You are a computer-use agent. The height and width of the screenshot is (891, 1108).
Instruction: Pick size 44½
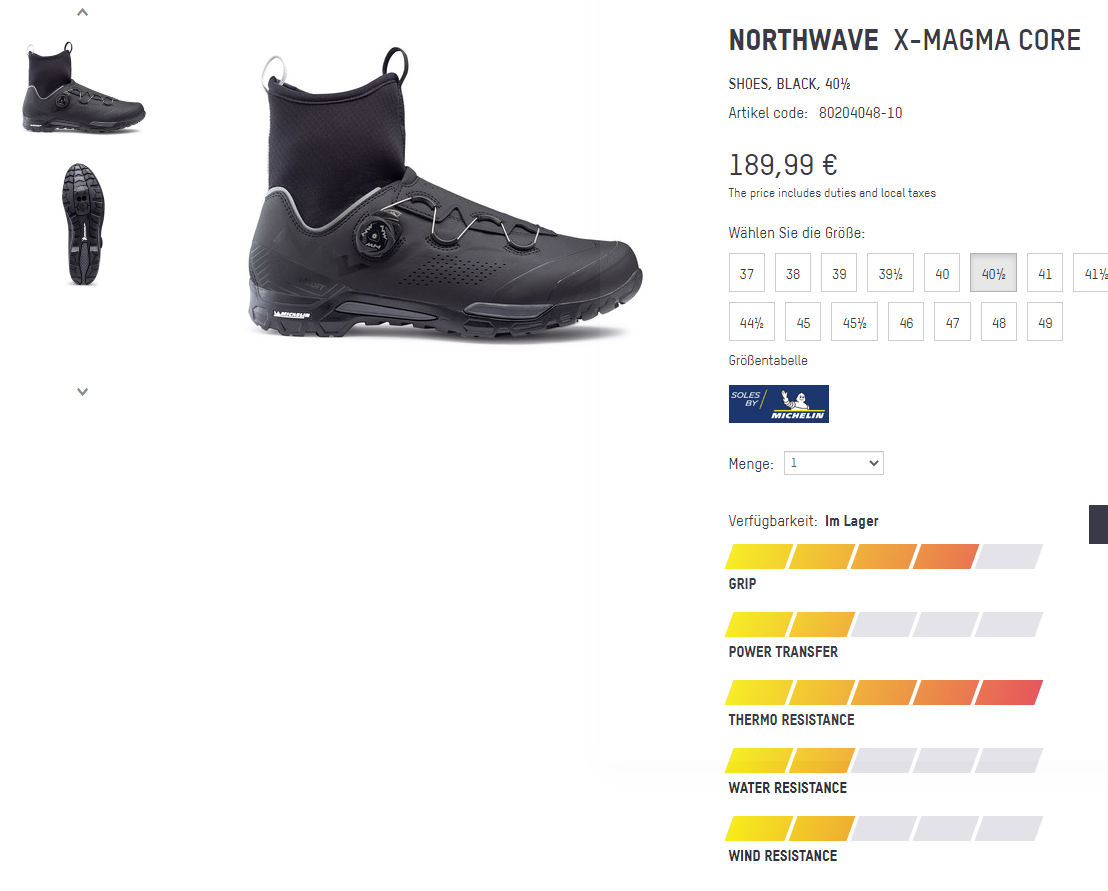[x=752, y=322]
